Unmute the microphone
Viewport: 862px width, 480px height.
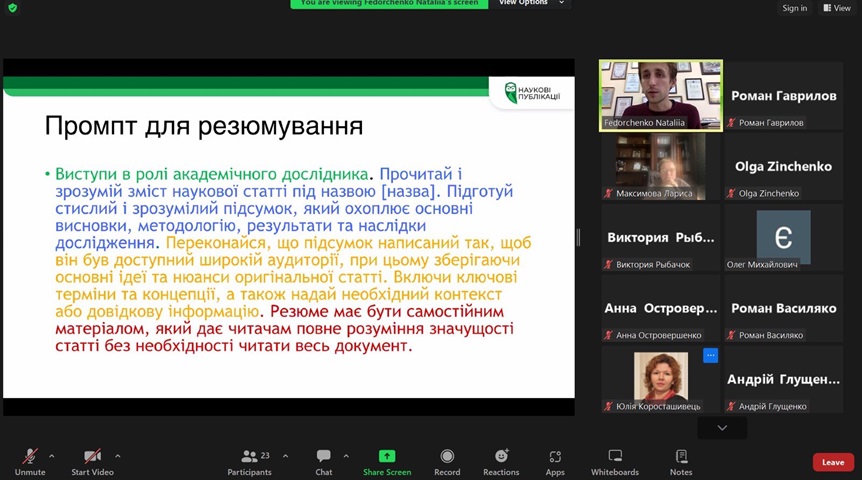click(x=30, y=461)
